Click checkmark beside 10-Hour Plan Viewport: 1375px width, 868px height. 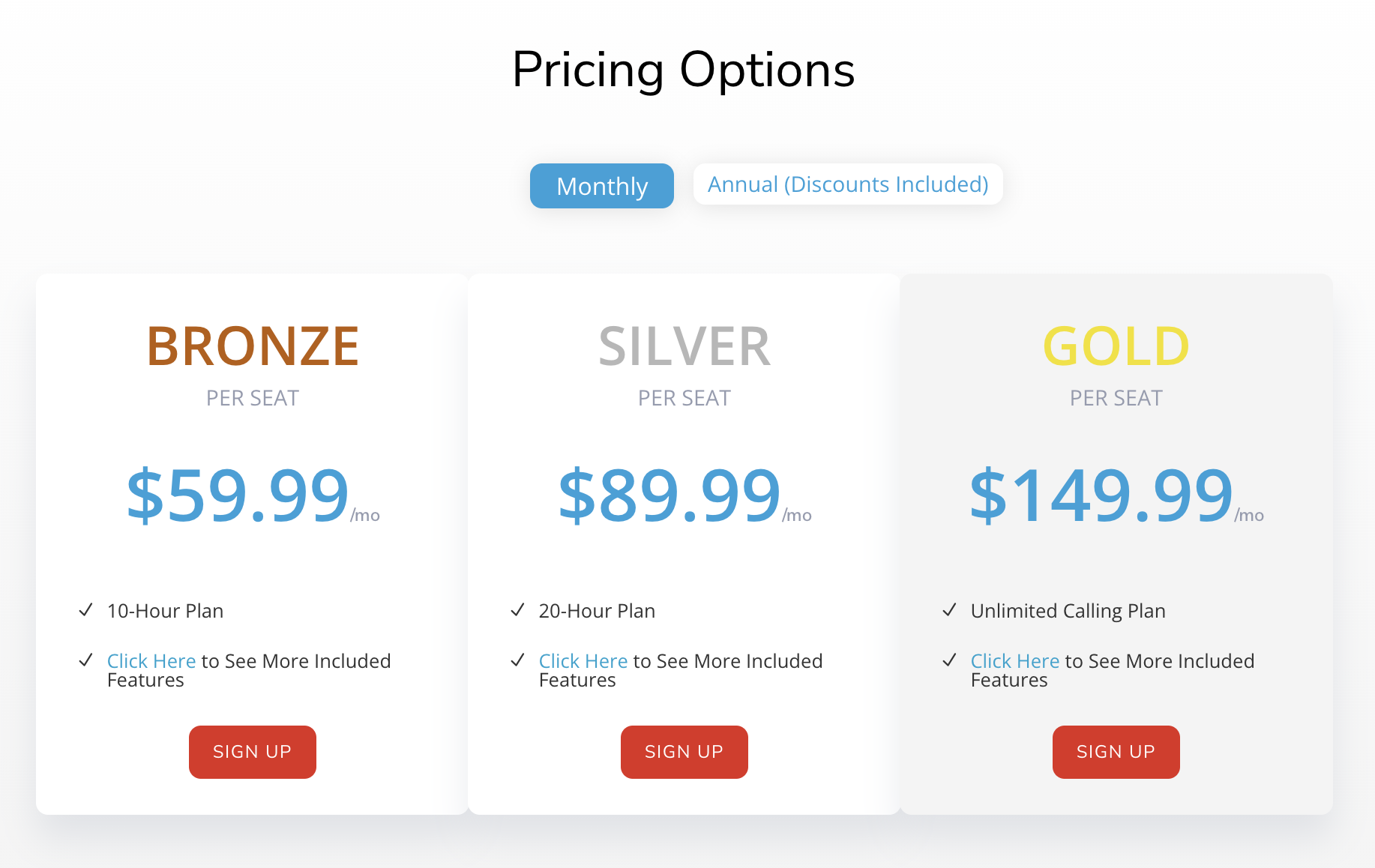(86, 610)
